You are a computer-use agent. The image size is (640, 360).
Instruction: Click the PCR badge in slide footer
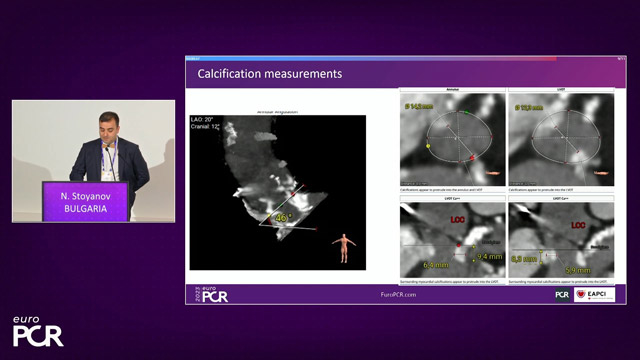[x=562, y=295]
